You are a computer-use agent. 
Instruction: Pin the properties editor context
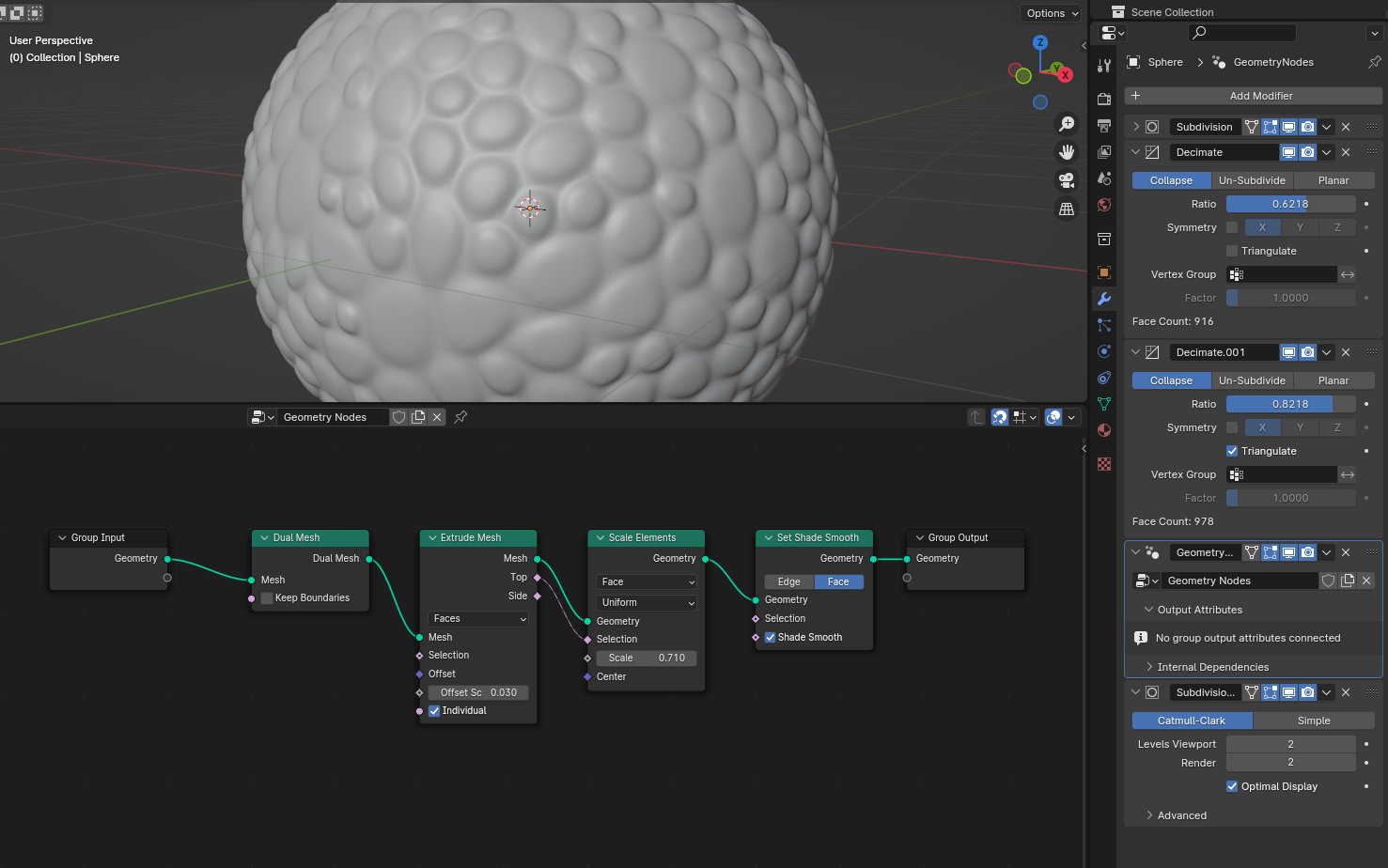tap(1374, 62)
